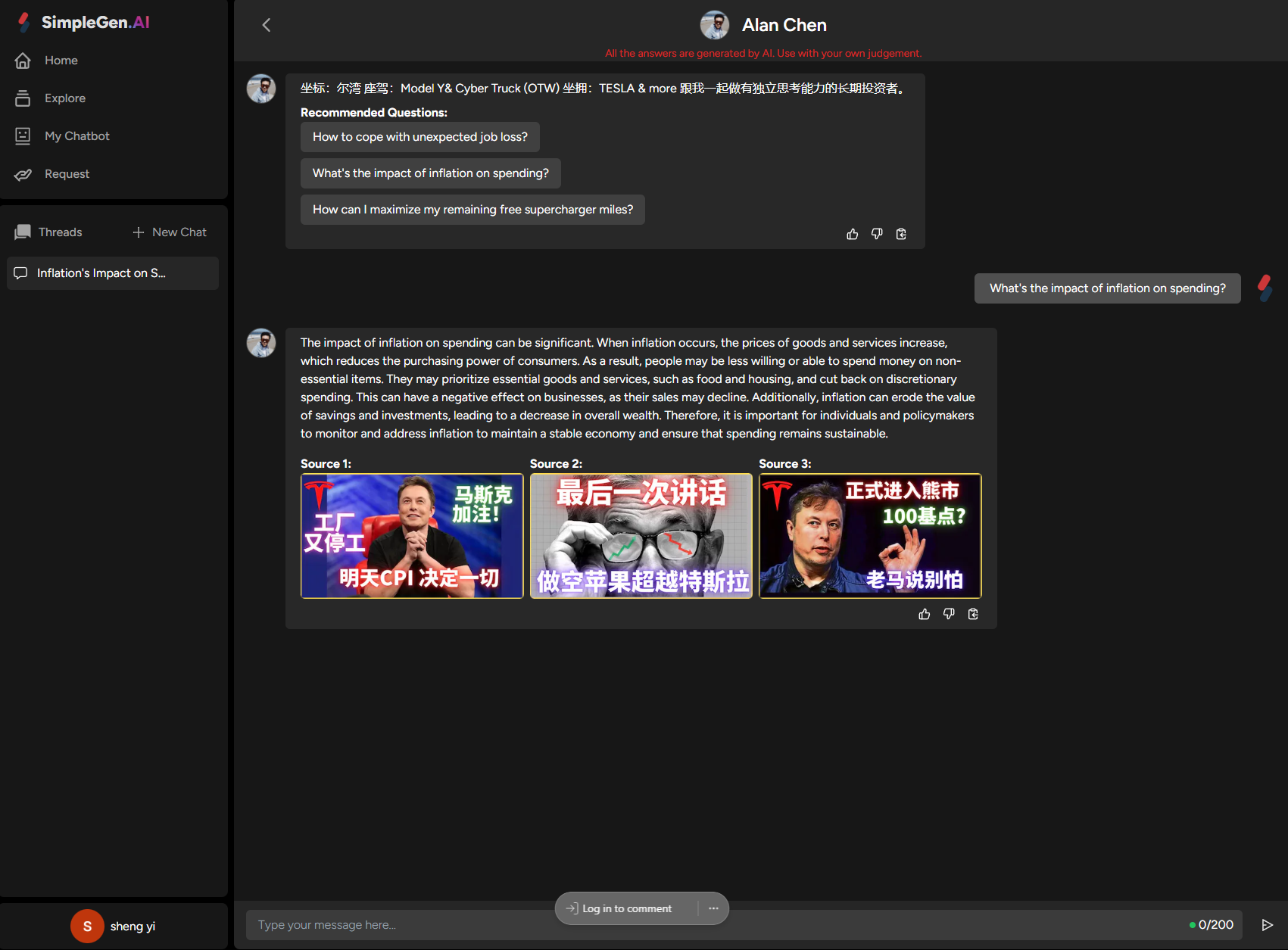Click the Source 1 label
The image size is (1288, 950).
(x=326, y=464)
